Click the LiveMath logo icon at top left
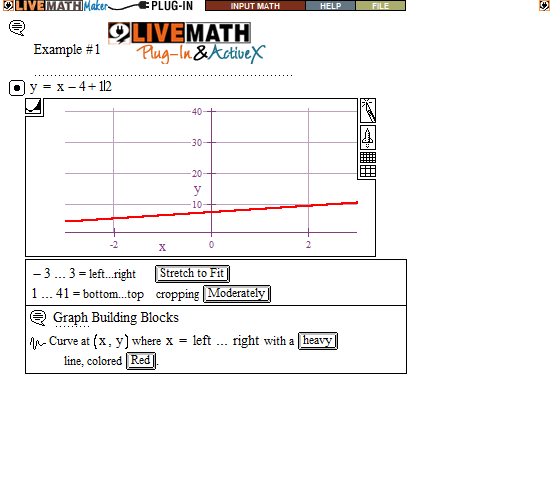550x500 pixels. [x=8, y=5]
